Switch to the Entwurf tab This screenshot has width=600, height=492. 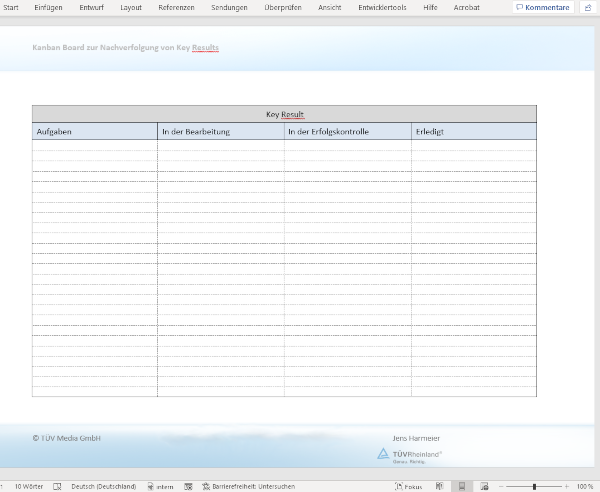[91, 7]
